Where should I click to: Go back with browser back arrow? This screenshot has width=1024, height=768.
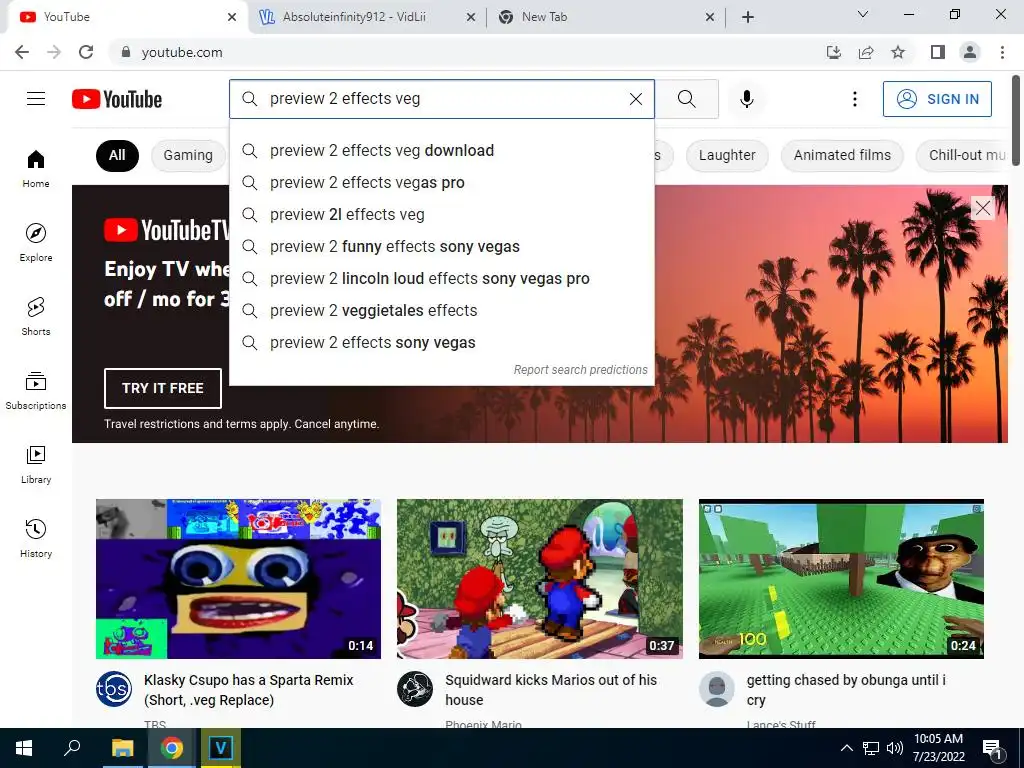pyautogui.click(x=22, y=52)
